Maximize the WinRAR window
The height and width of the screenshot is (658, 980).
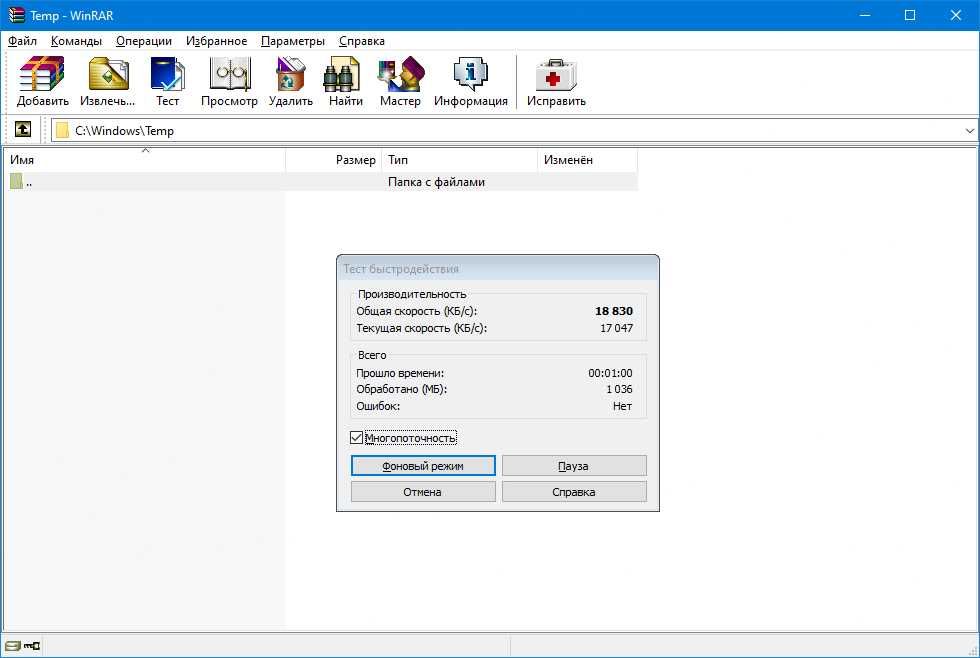click(x=910, y=15)
